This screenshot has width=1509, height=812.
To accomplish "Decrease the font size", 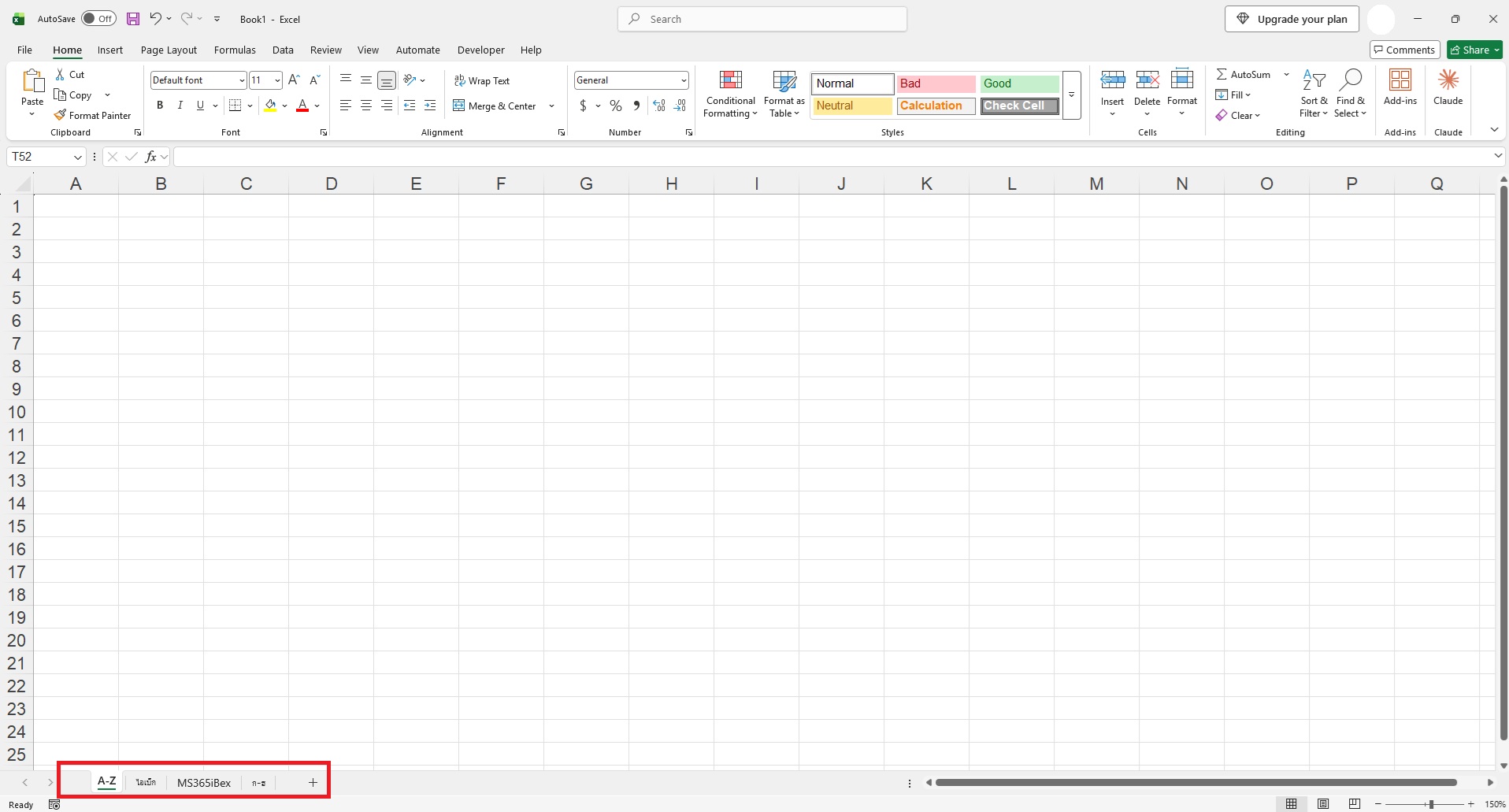I will [x=314, y=80].
